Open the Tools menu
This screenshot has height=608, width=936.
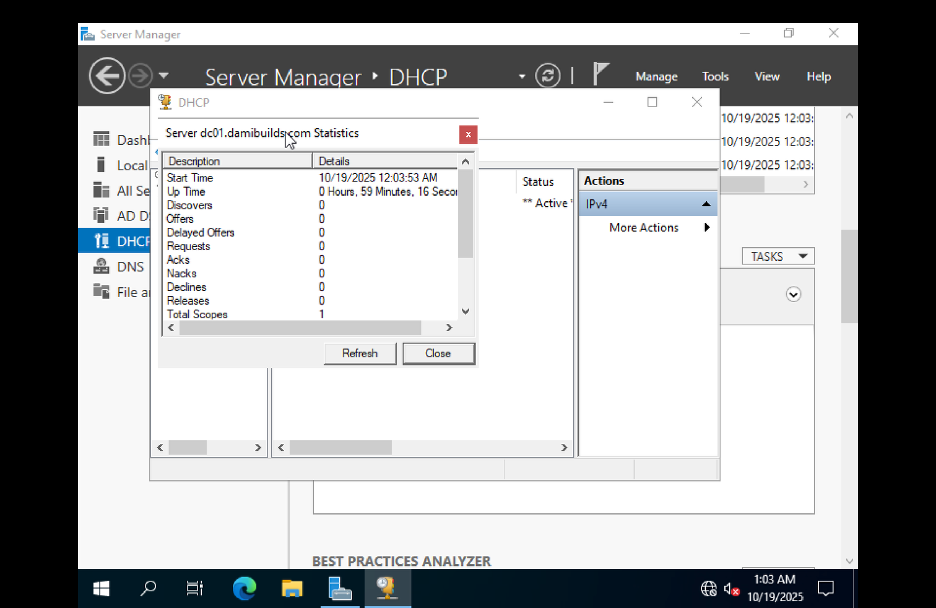click(x=715, y=76)
